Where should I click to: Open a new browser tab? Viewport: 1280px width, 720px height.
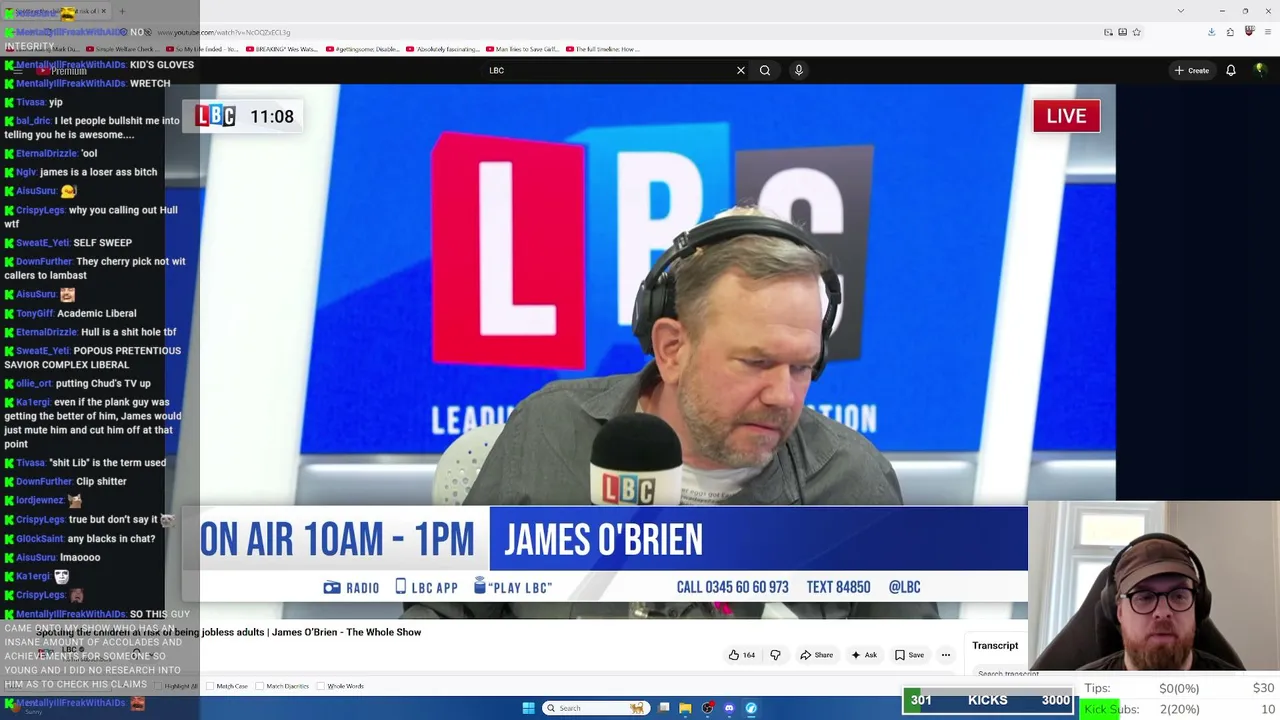pos(122,11)
